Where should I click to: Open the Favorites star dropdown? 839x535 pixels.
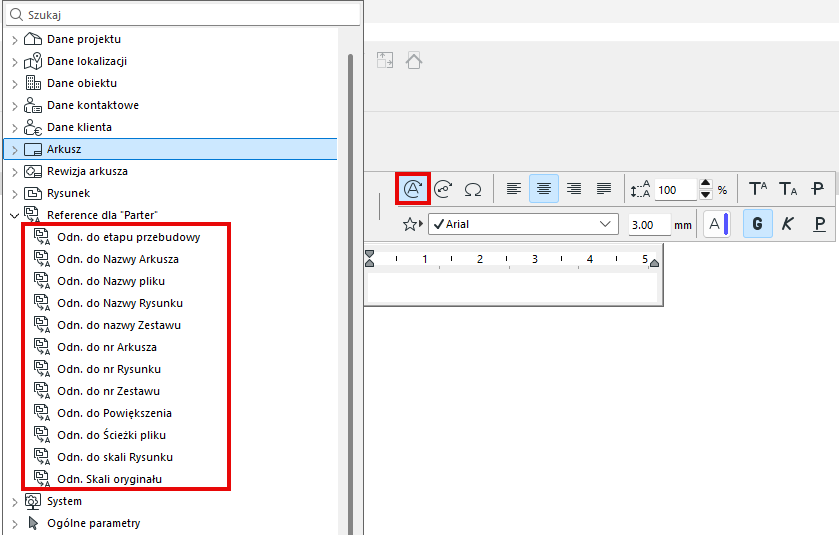tap(413, 224)
